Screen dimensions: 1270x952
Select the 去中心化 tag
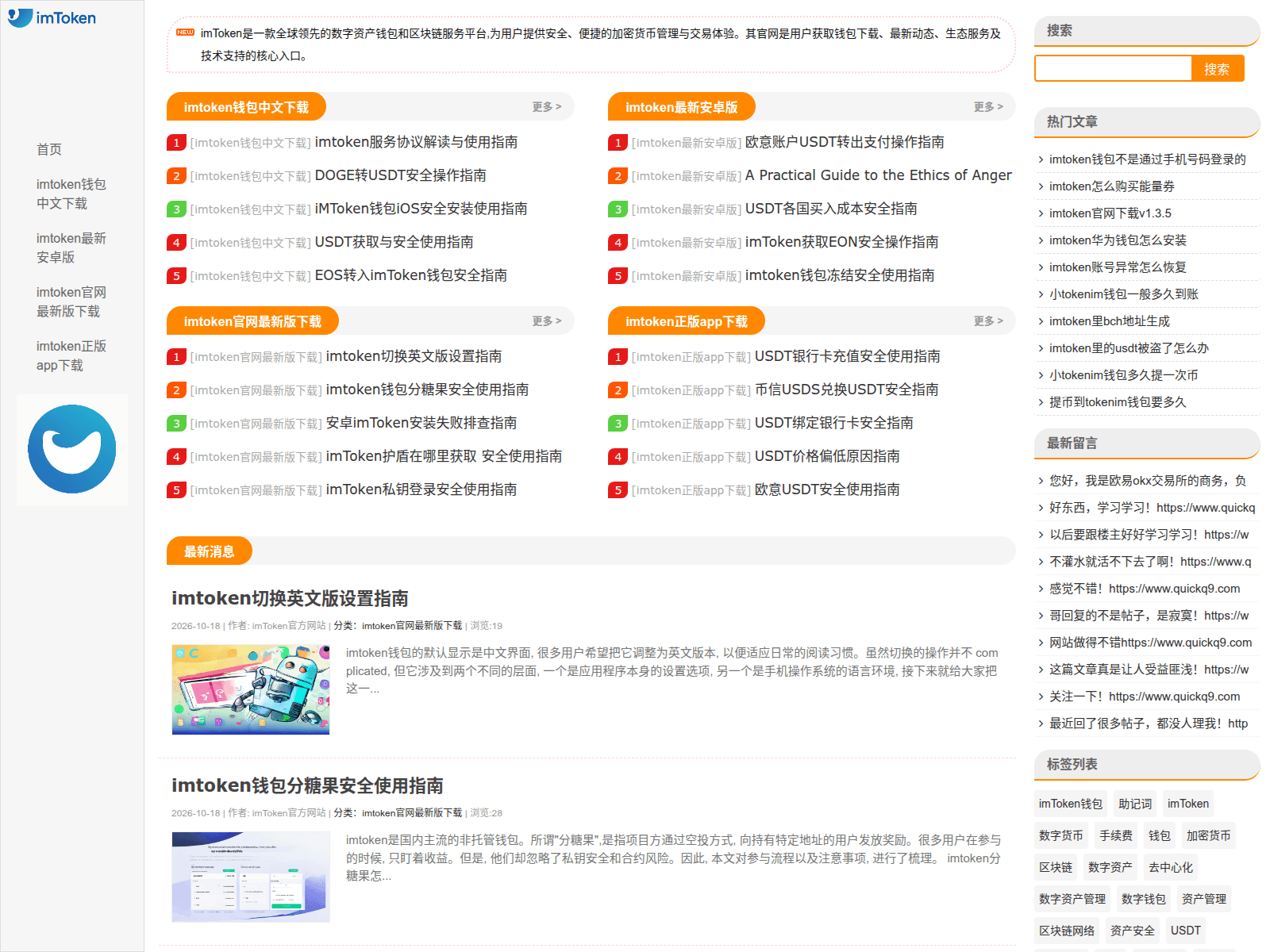click(1171, 867)
